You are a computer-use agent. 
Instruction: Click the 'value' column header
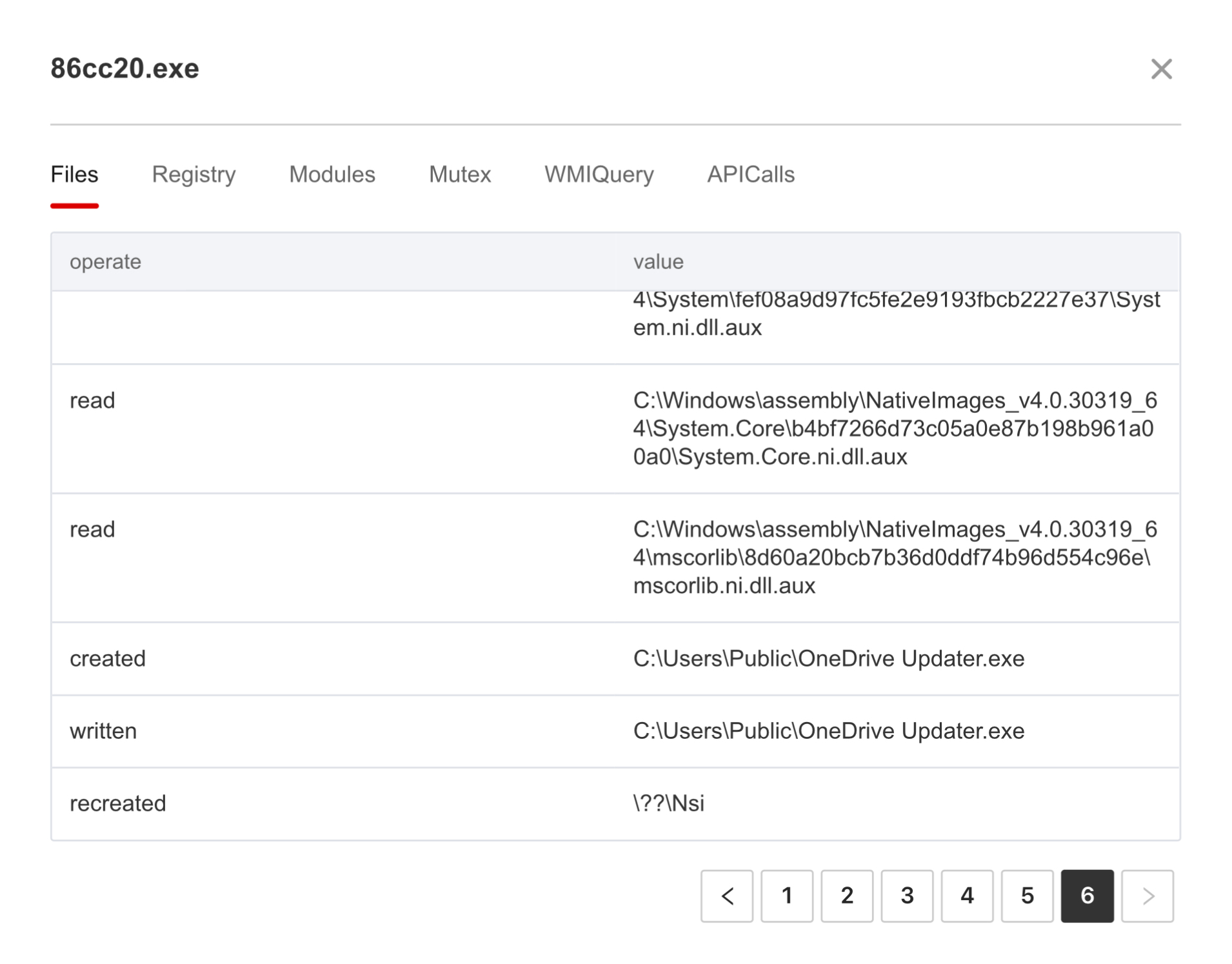click(657, 261)
